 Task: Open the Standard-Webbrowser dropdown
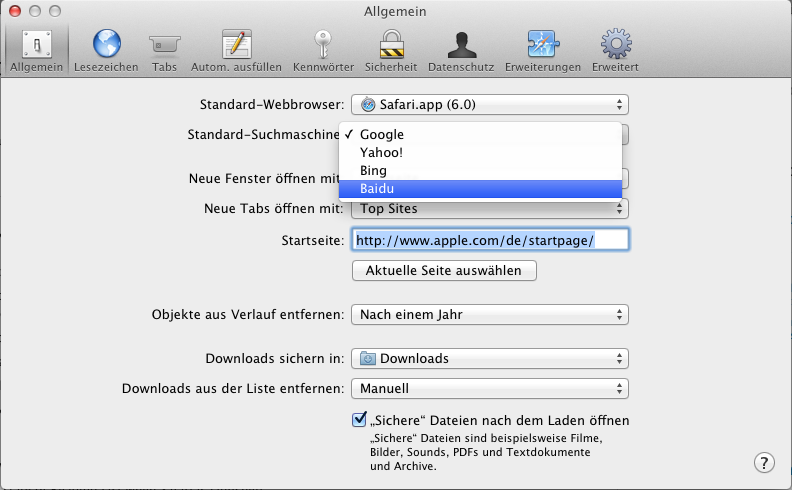(490, 105)
